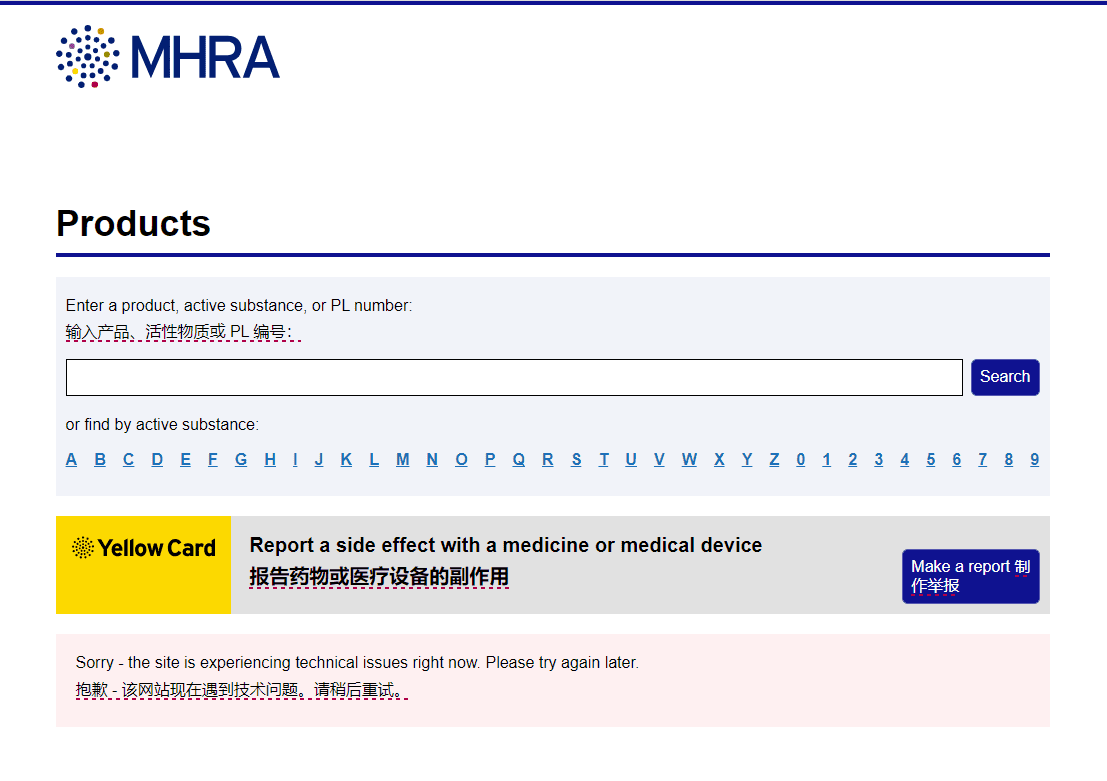Select active substance letter M
The image size is (1107, 781).
pyautogui.click(x=402, y=459)
